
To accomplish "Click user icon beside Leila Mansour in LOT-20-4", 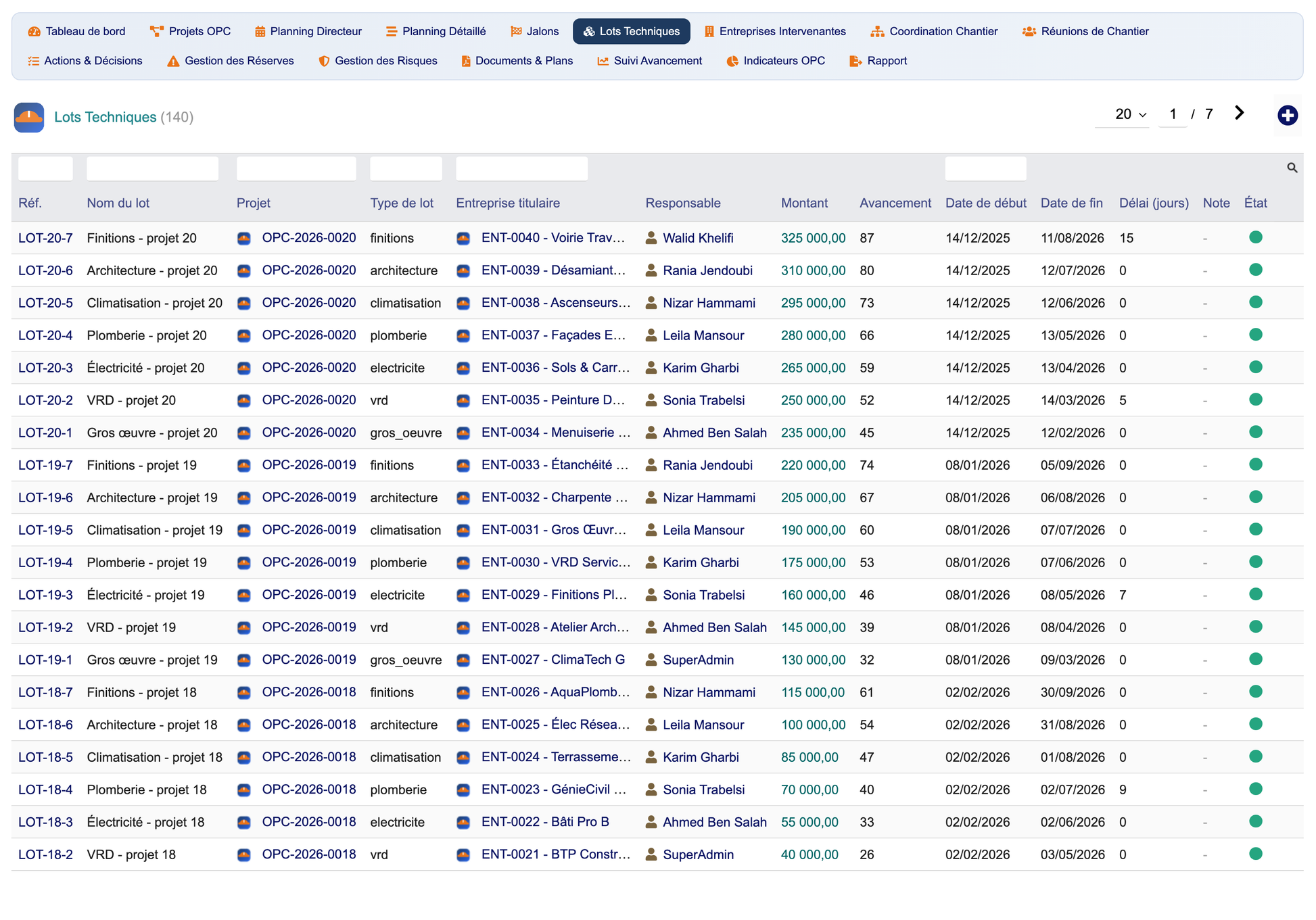I will (651, 335).
